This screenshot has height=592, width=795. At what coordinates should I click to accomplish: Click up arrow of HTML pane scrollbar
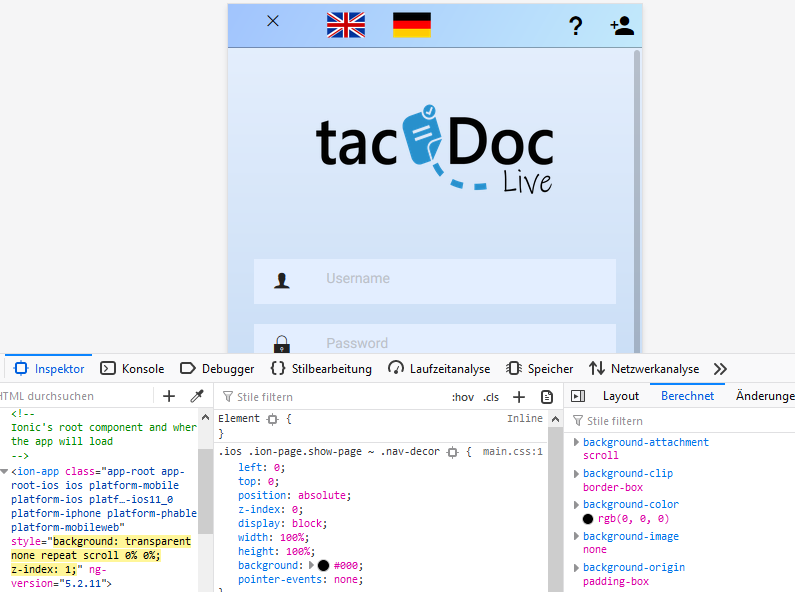click(x=205, y=418)
